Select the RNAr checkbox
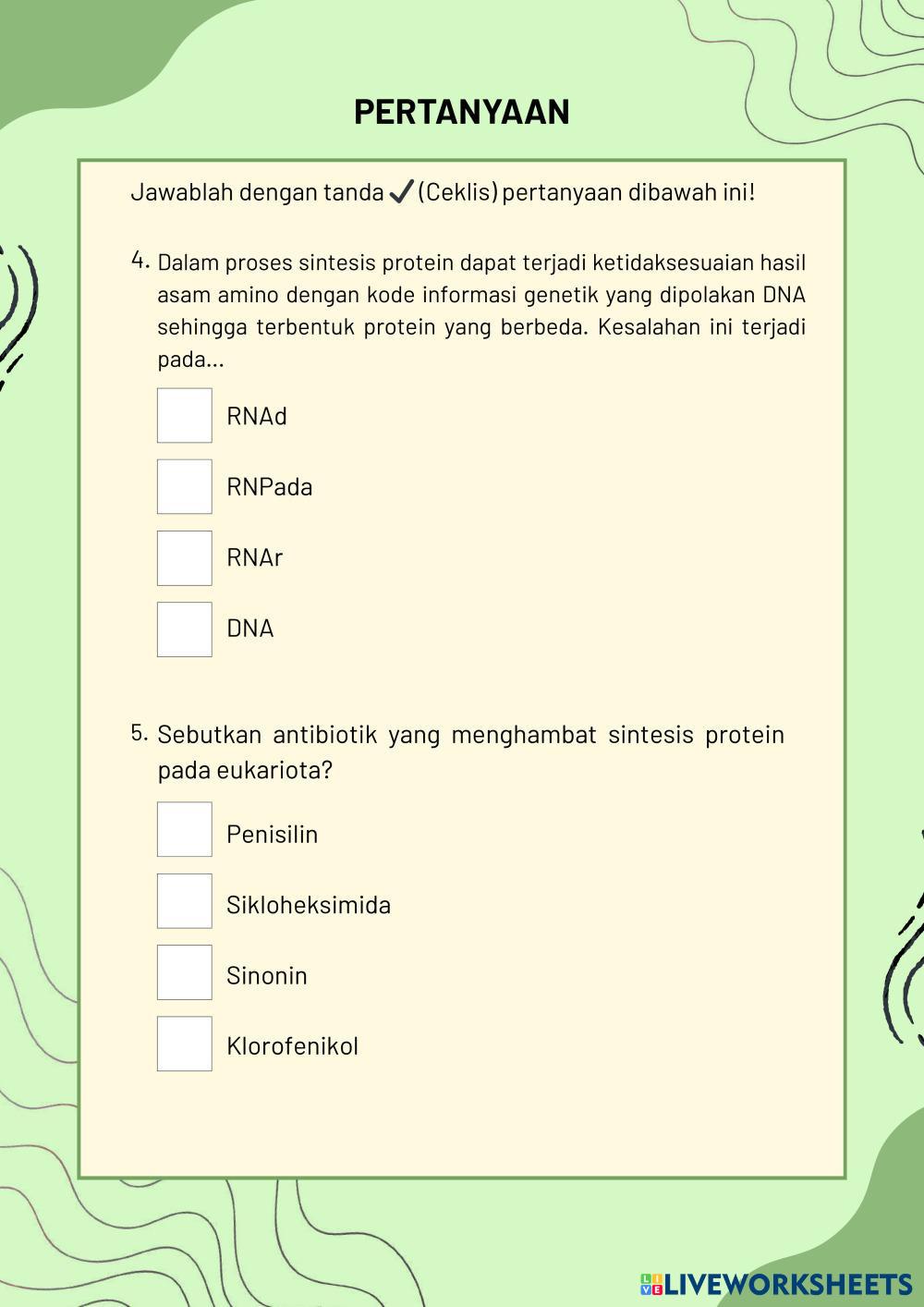 [185, 558]
